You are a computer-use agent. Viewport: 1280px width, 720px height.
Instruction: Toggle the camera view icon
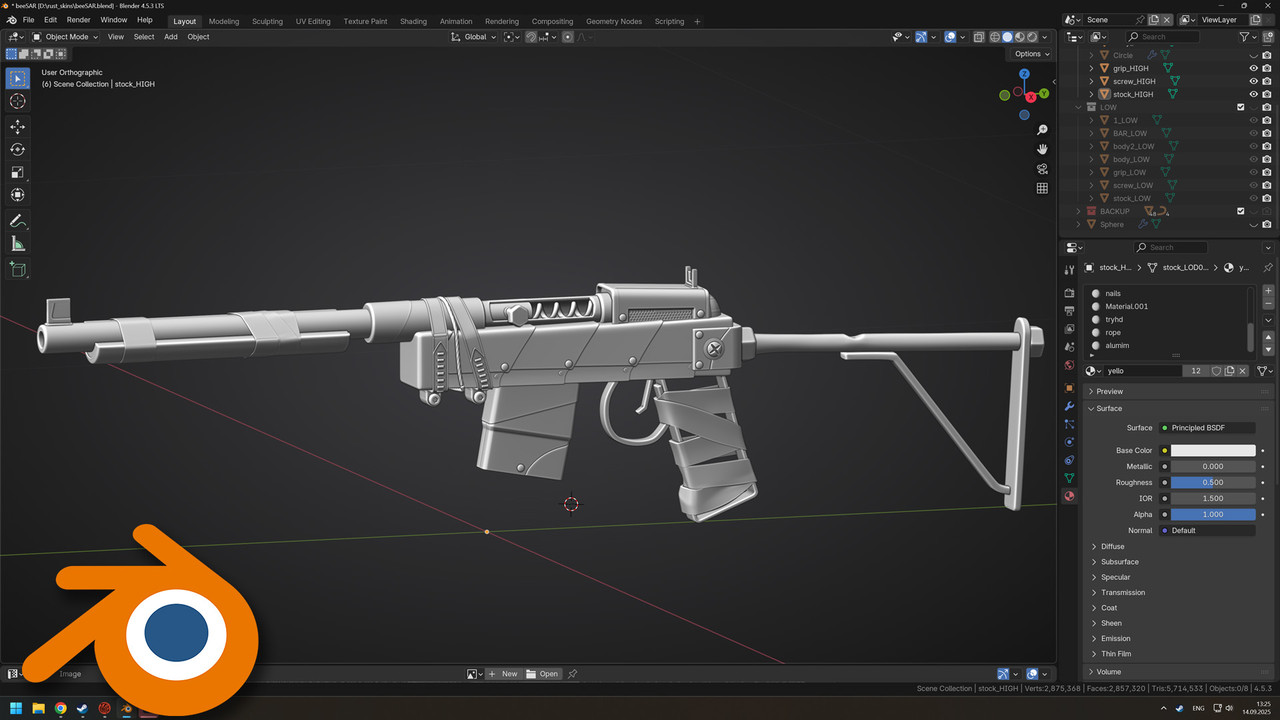click(1042, 169)
